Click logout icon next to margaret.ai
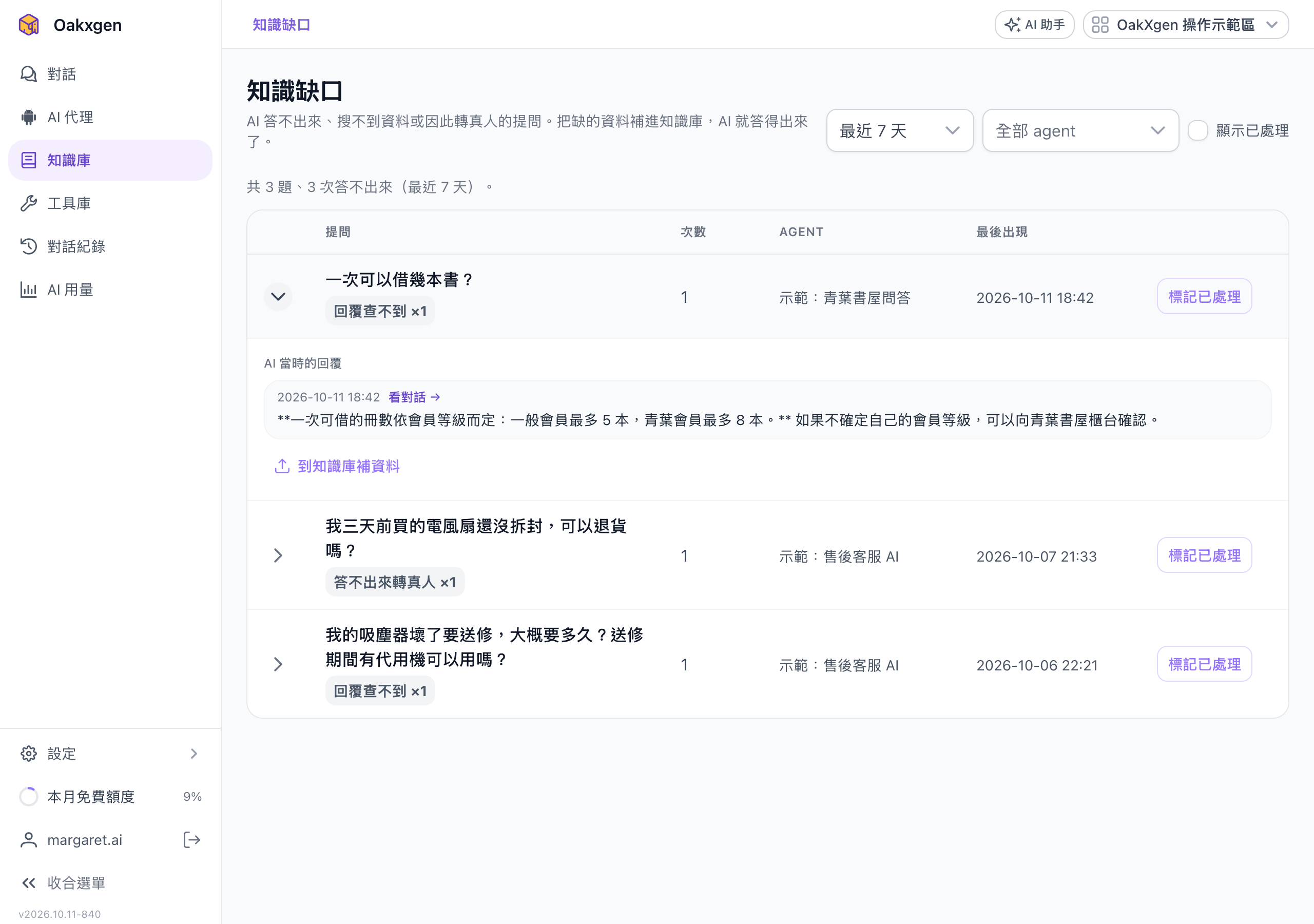This screenshot has height=924, width=1314. pos(192,840)
